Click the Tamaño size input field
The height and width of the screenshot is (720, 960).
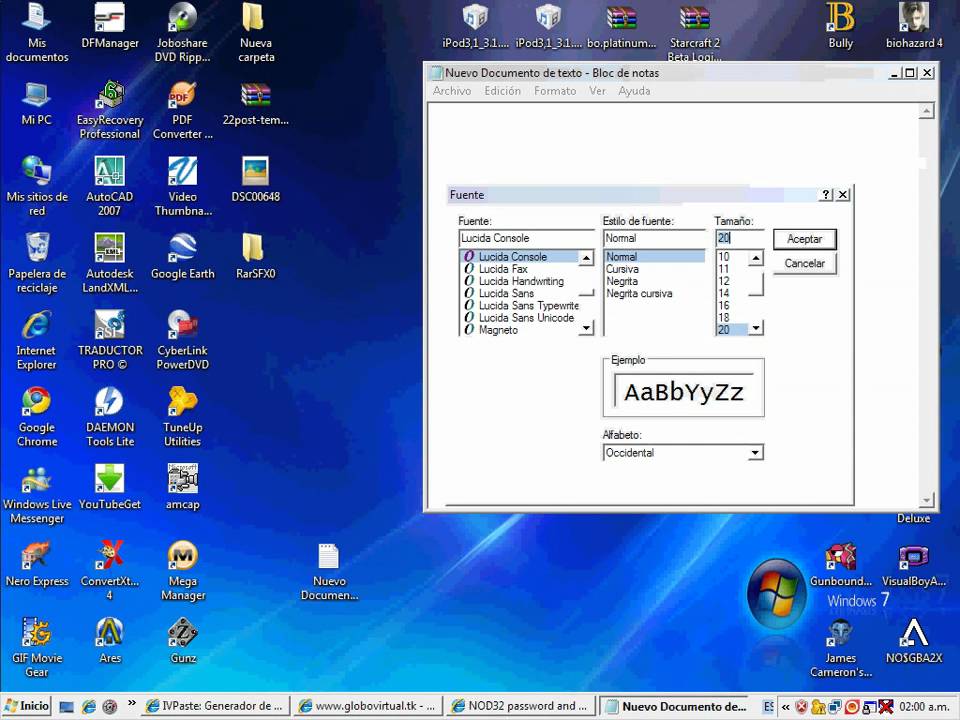click(x=740, y=238)
